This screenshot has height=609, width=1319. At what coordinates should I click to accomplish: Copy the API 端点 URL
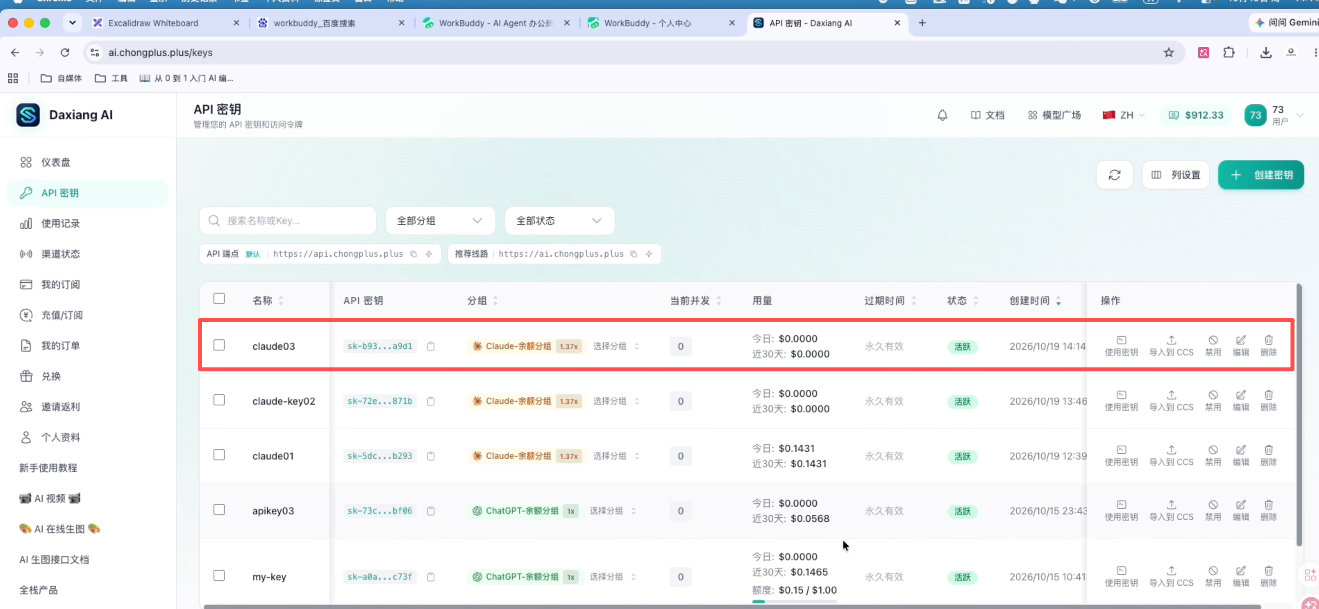pos(413,254)
